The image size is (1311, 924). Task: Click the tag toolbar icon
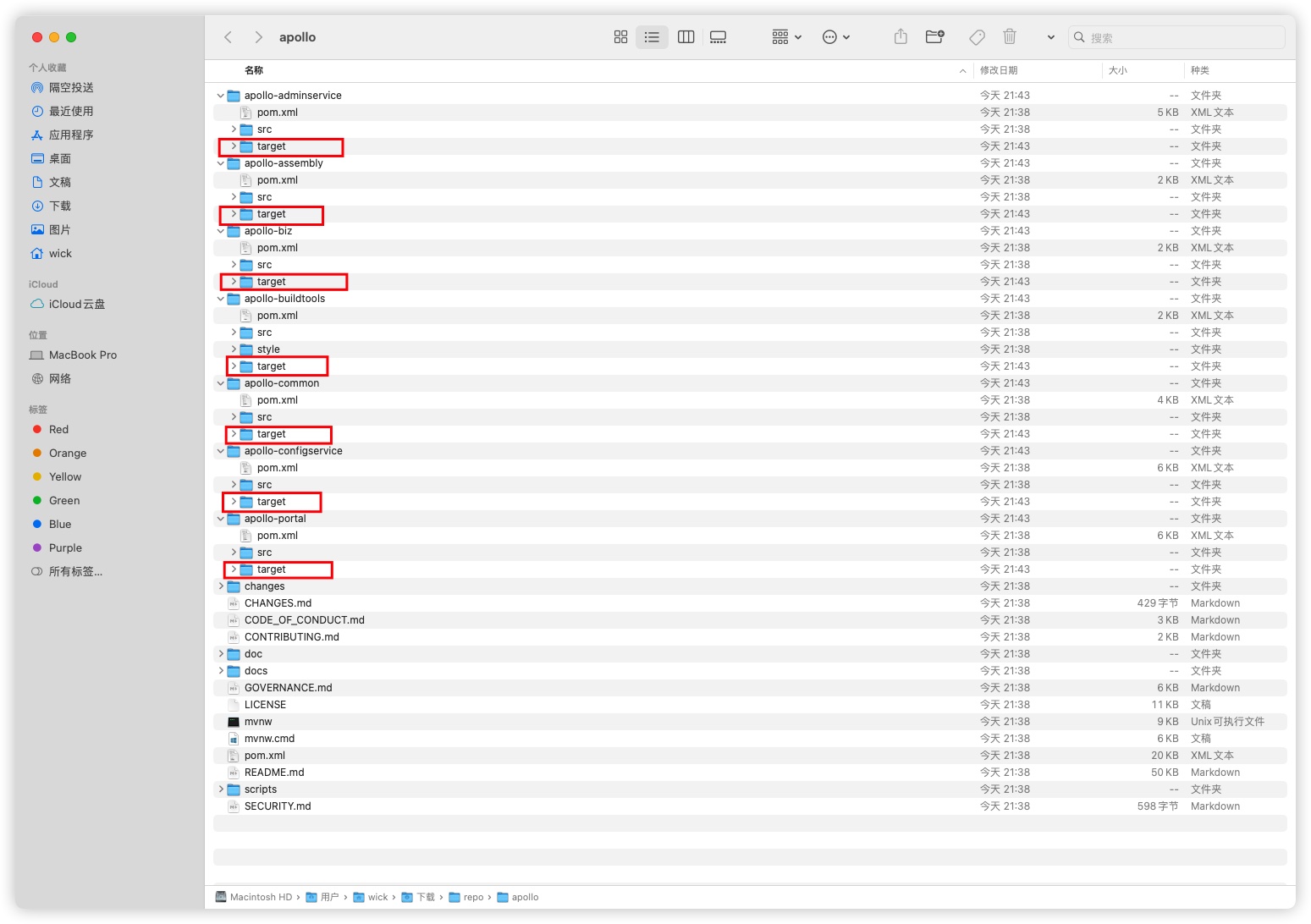977,37
